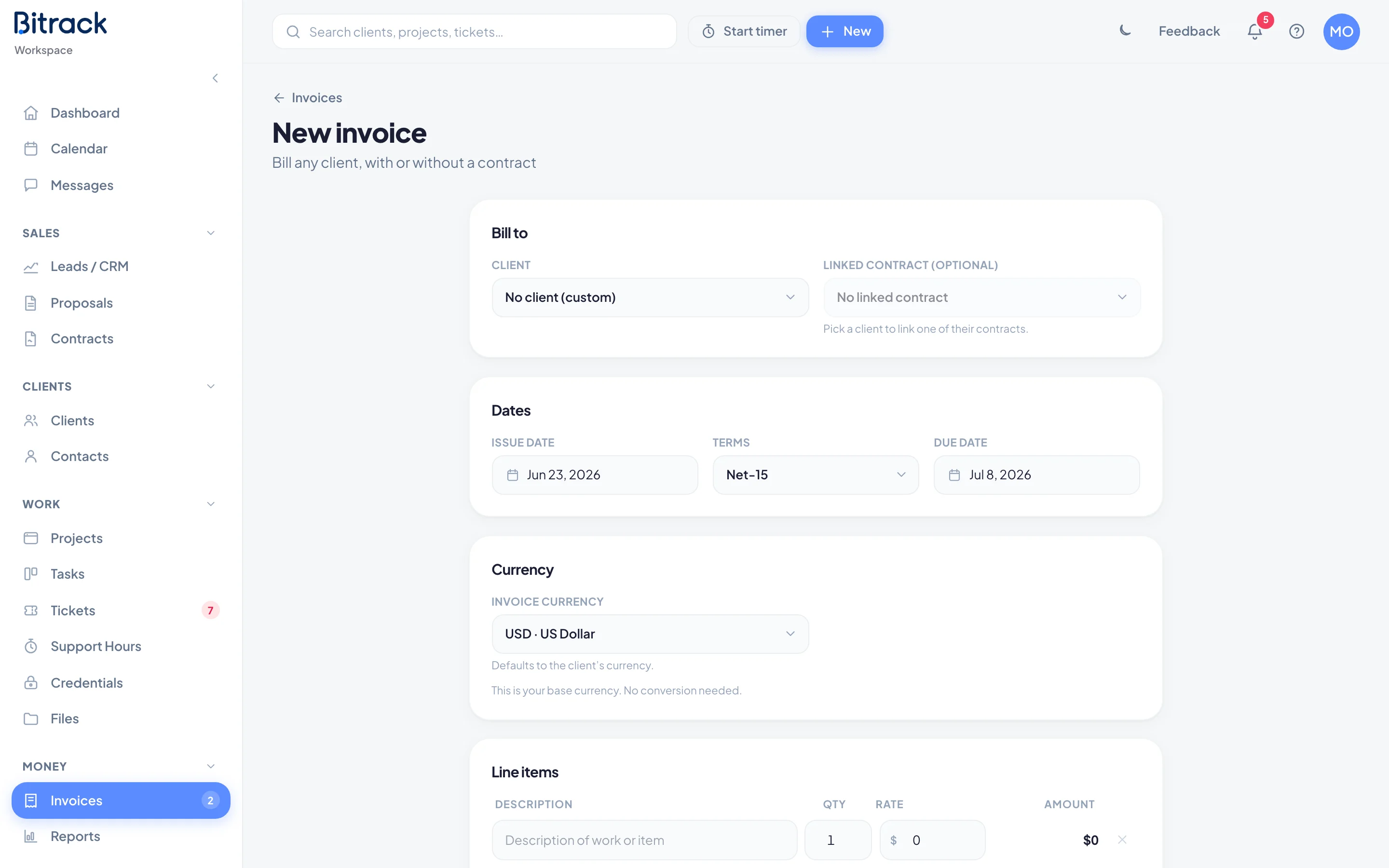
Task: Click the Credentials lock icon
Action: click(31, 682)
